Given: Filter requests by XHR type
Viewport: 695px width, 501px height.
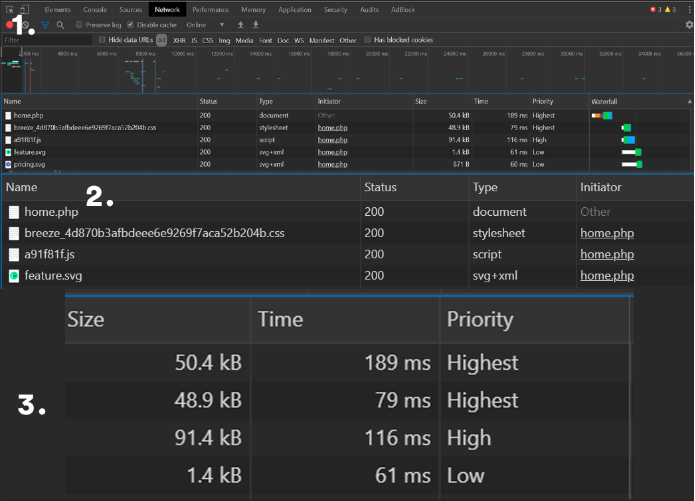Looking at the screenshot, I should [x=179, y=40].
